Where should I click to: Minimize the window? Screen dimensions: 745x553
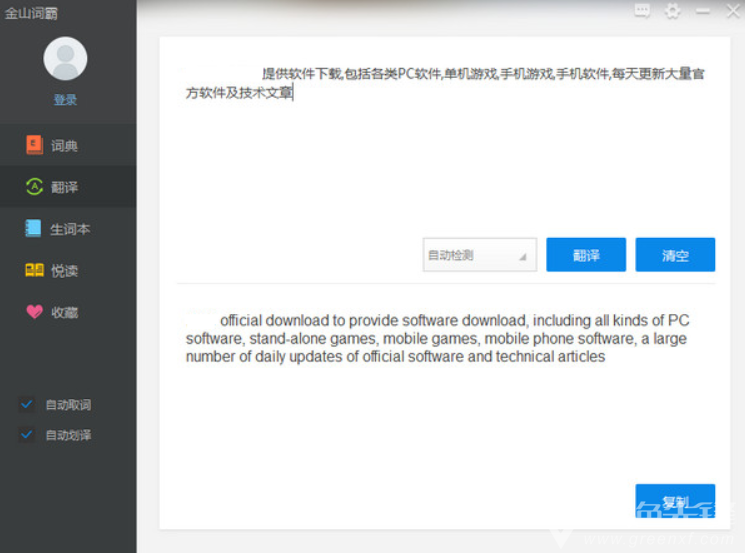click(703, 10)
